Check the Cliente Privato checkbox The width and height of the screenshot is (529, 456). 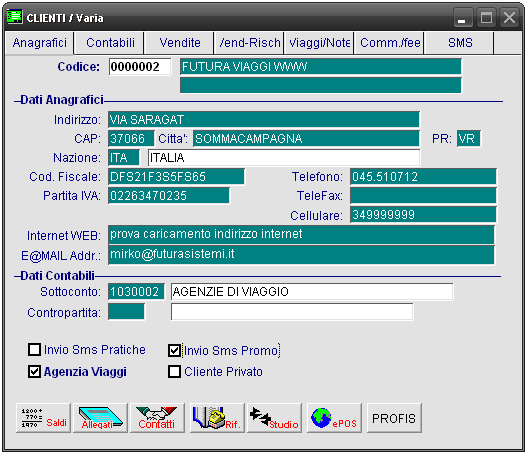click(x=174, y=371)
